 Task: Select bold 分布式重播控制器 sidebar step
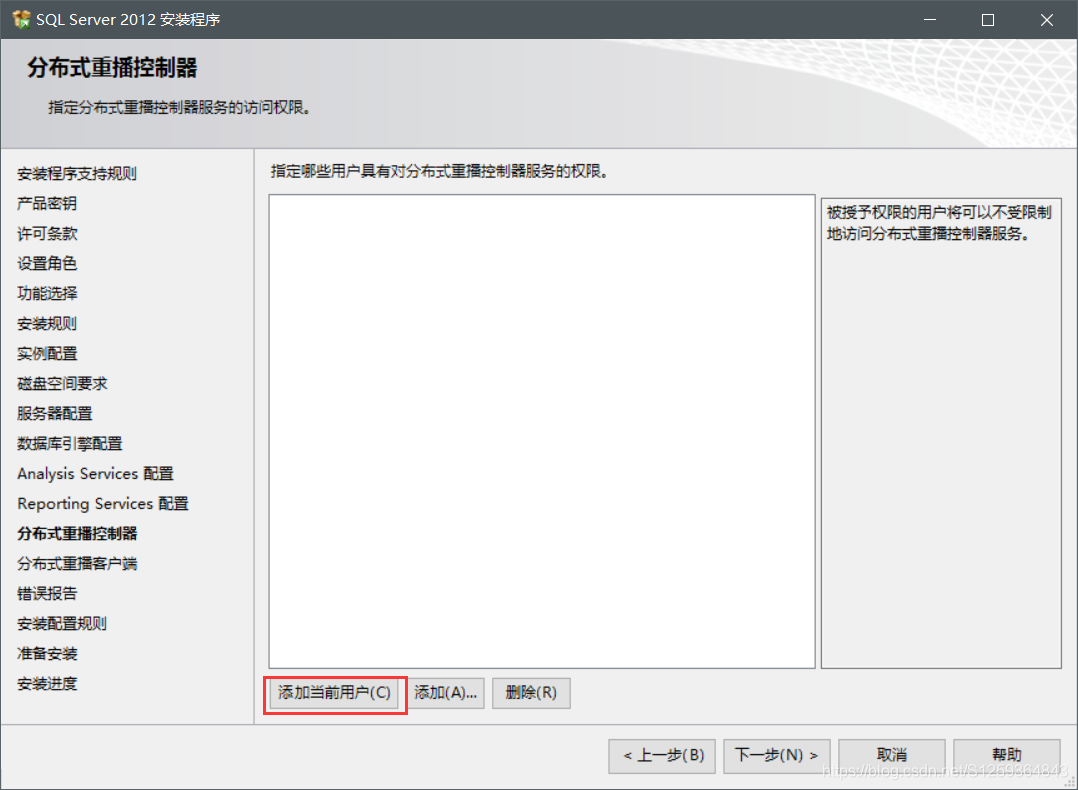[77, 534]
